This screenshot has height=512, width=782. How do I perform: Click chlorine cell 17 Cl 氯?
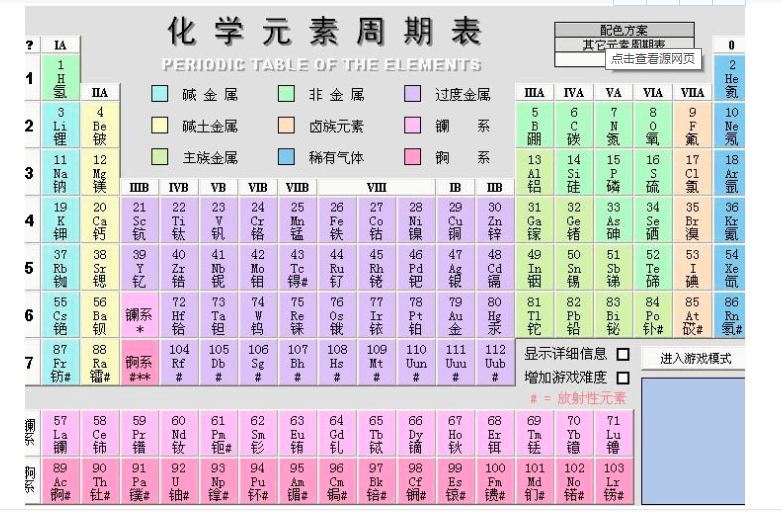(x=692, y=173)
